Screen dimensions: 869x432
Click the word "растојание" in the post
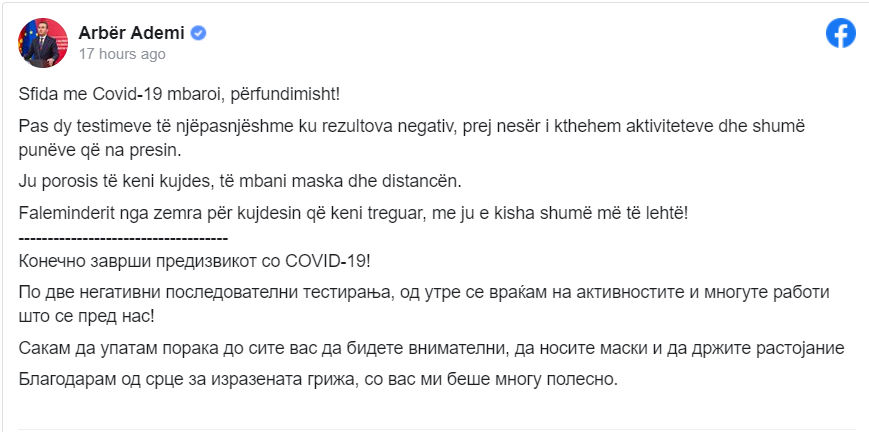801,347
